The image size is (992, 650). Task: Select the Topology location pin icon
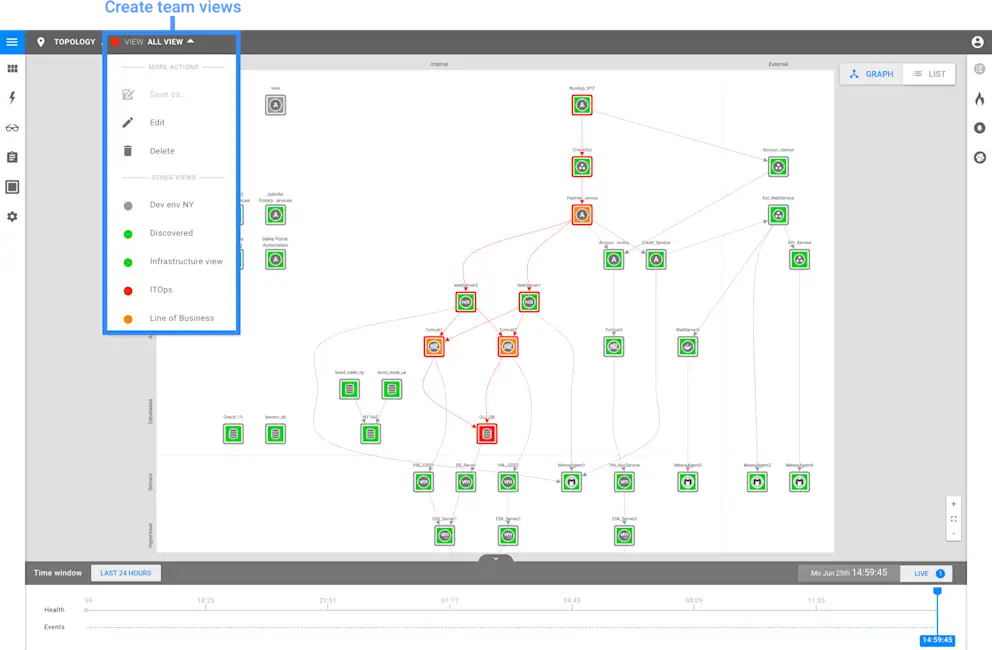tap(40, 42)
